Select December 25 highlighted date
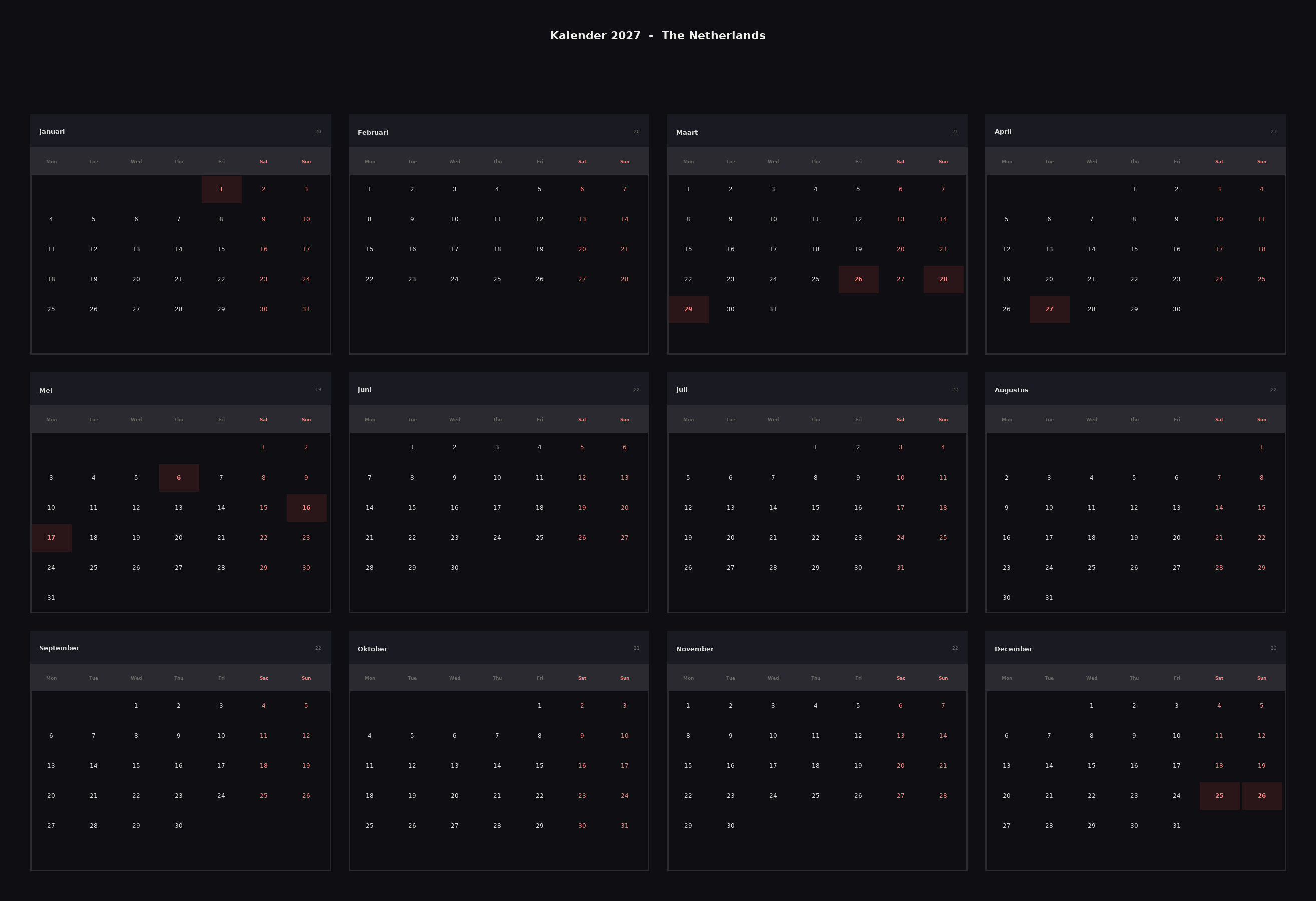The image size is (1316, 901). pyautogui.click(x=1219, y=796)
